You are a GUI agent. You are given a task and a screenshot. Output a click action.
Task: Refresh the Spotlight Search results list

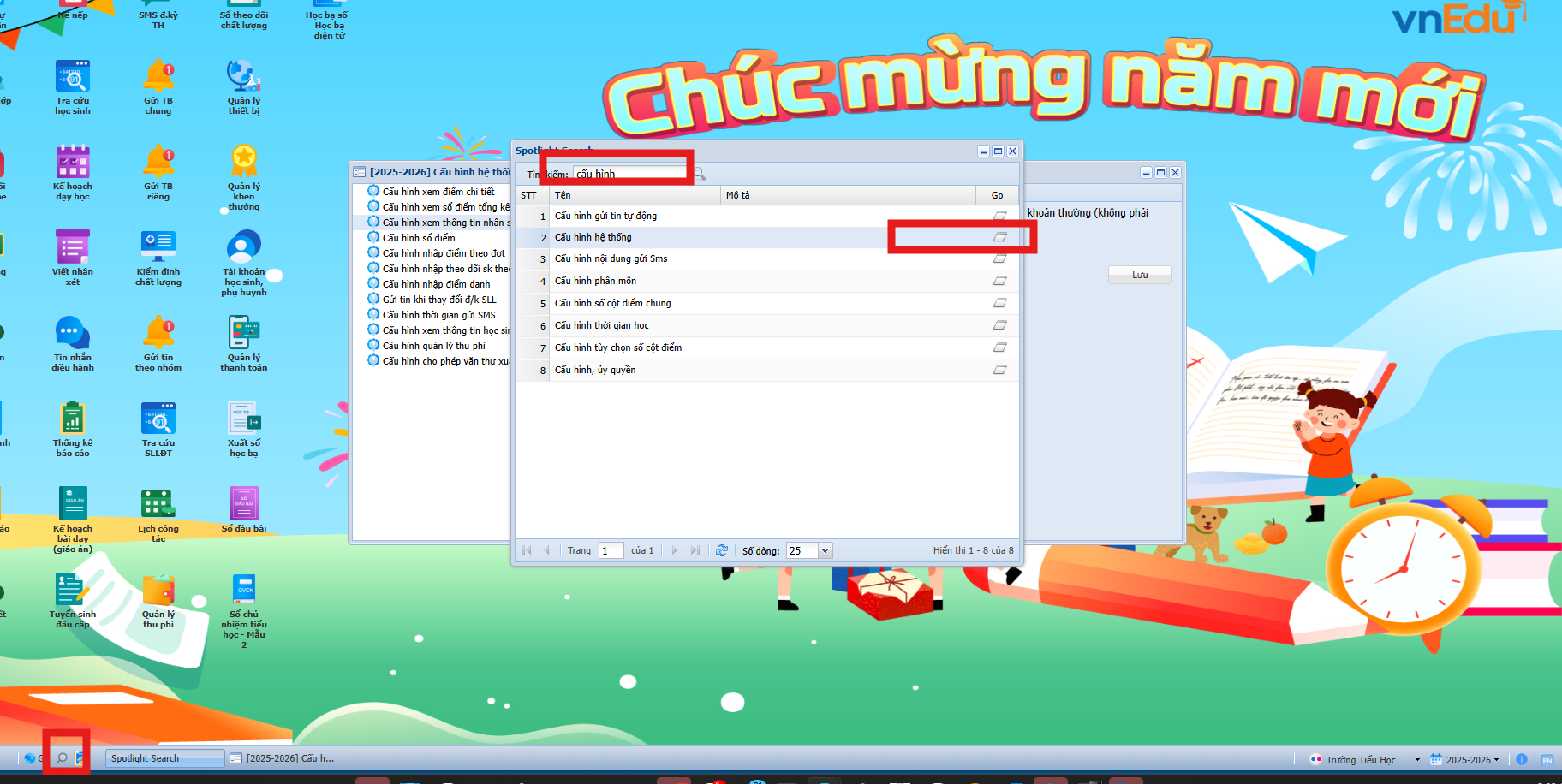(722, 550)
